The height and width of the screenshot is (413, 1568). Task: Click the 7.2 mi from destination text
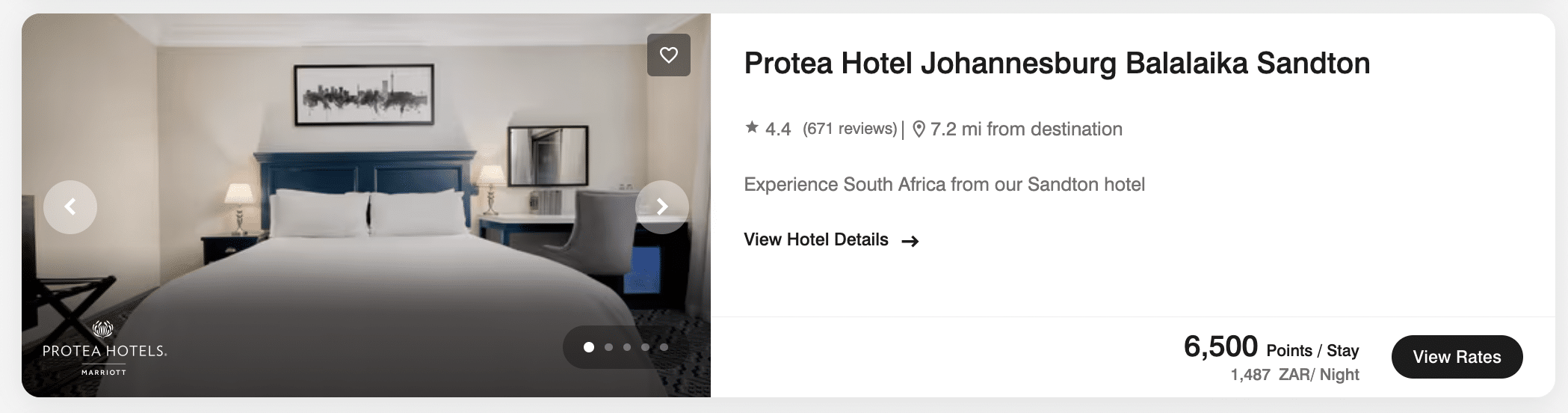pos(1026,129)
